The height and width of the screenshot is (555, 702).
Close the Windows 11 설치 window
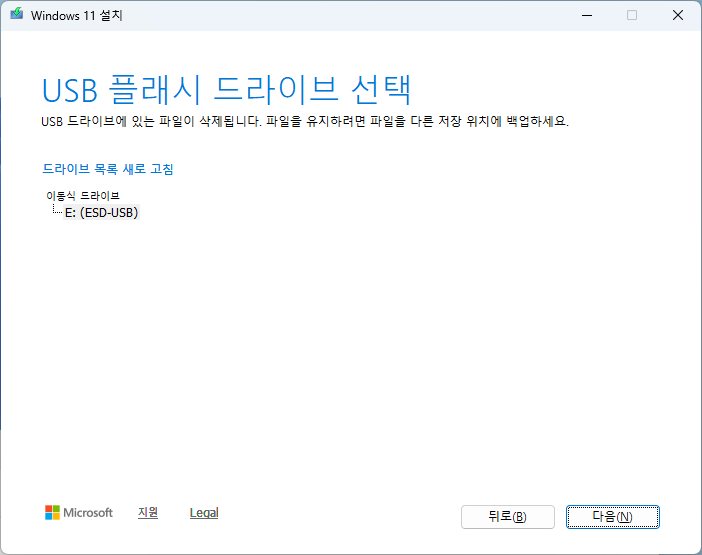pyautogui.click(x=678, y=15)
